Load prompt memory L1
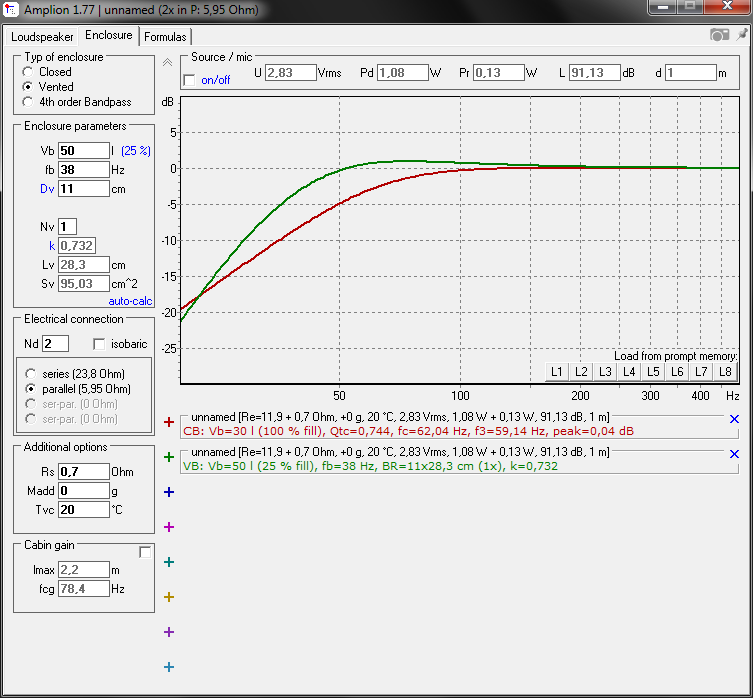 tap(557, 372)
